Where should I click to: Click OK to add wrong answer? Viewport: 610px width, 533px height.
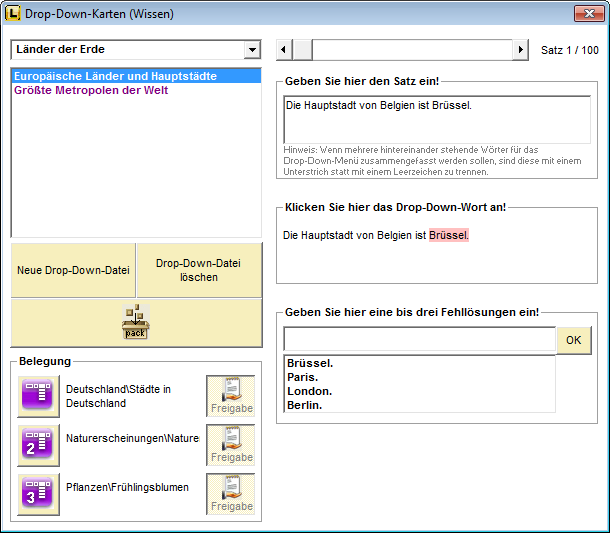[x=573, y=340]
